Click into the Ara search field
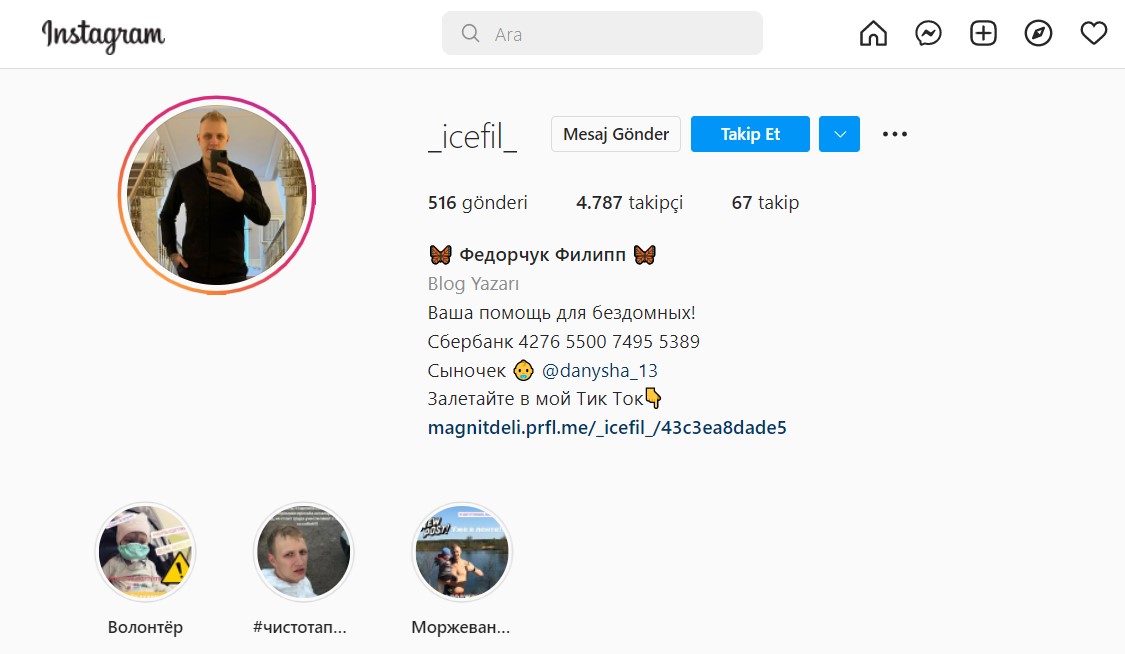The height and width of the screenshot is (654, 1125). point(602,33)
